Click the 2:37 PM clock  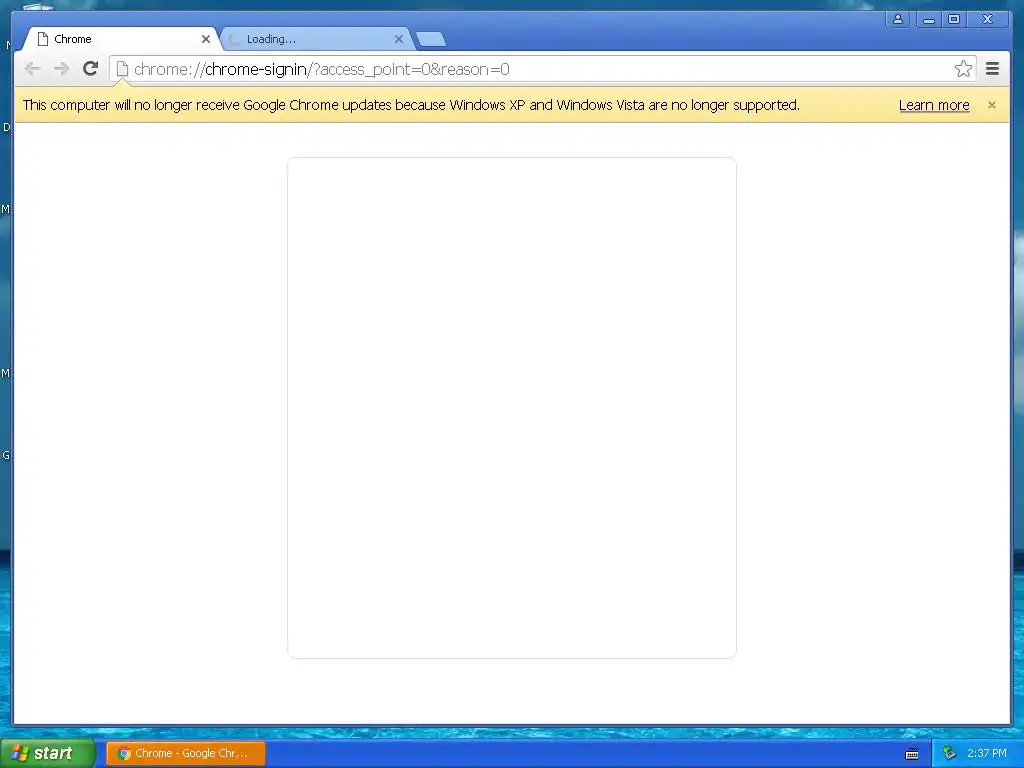point(987,753)
